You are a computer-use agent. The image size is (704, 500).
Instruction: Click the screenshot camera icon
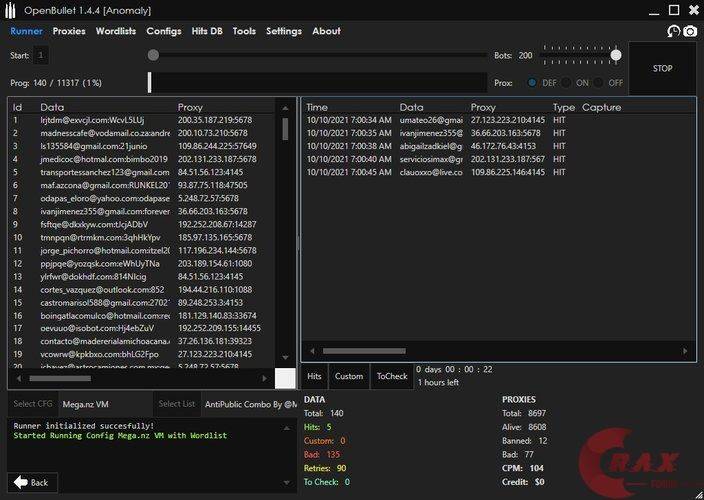(x=690, y=32)
